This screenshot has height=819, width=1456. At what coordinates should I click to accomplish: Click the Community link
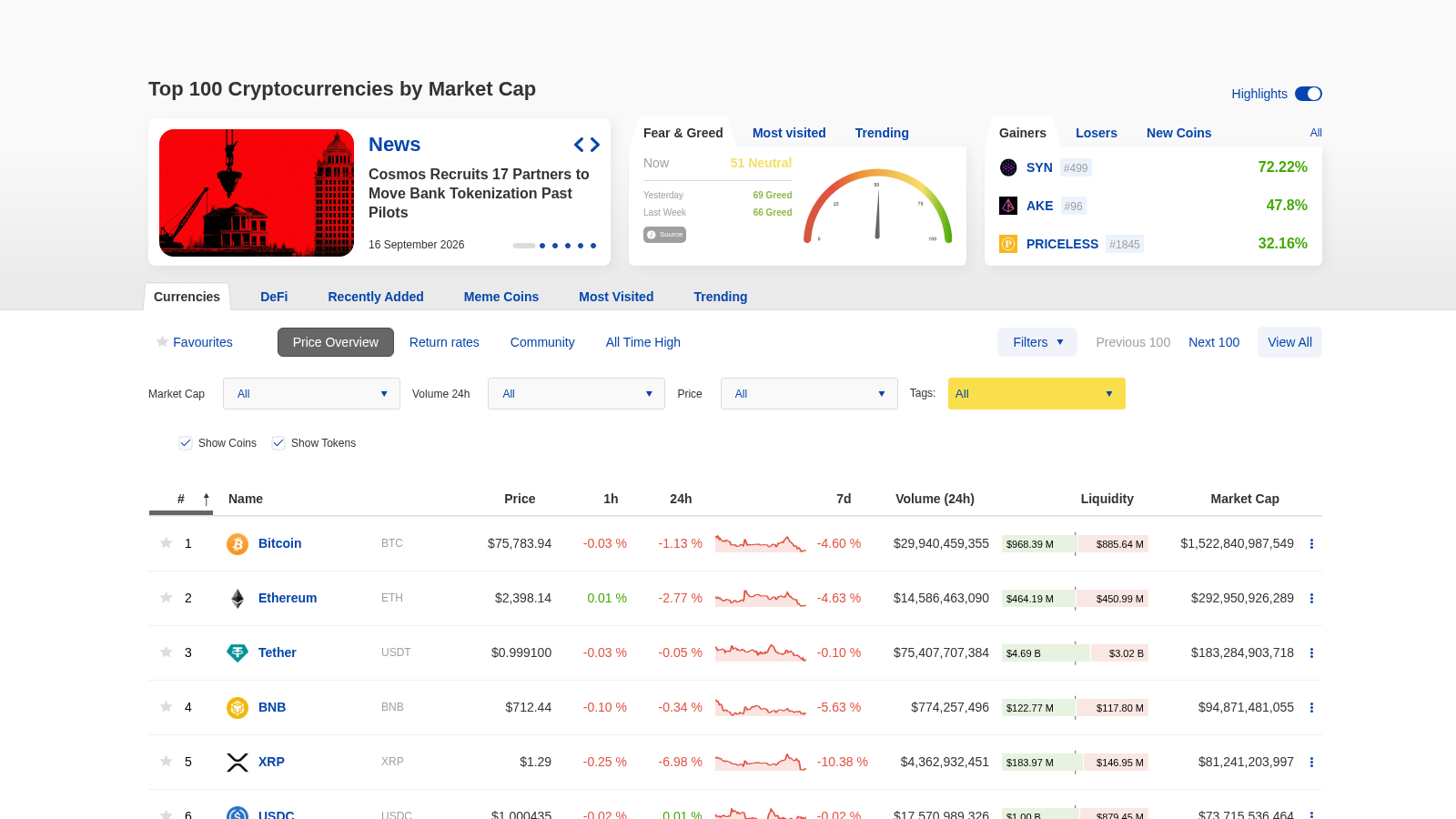click(542, 342)
